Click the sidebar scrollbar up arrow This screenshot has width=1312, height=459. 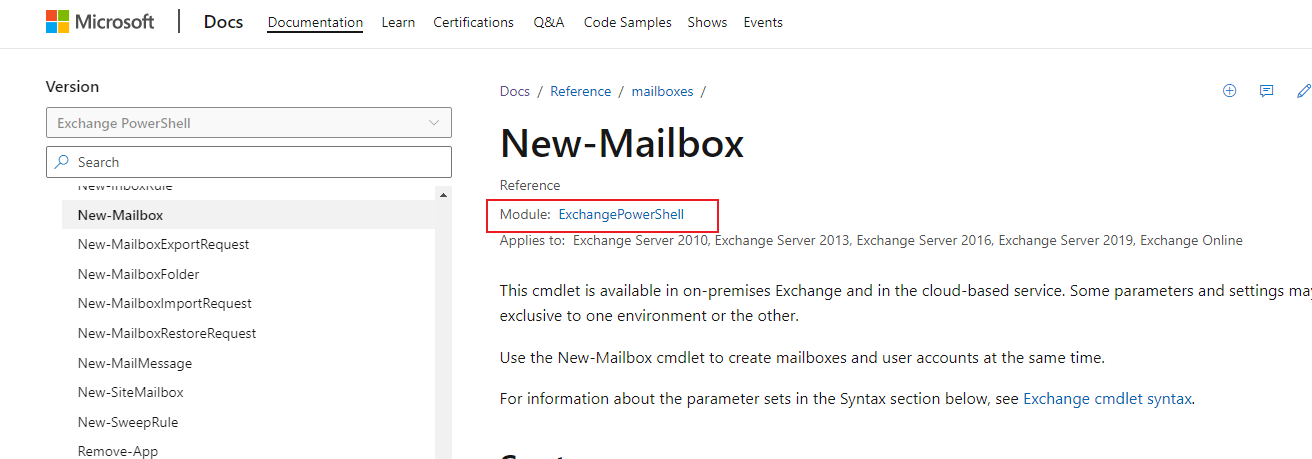point(443,193)
